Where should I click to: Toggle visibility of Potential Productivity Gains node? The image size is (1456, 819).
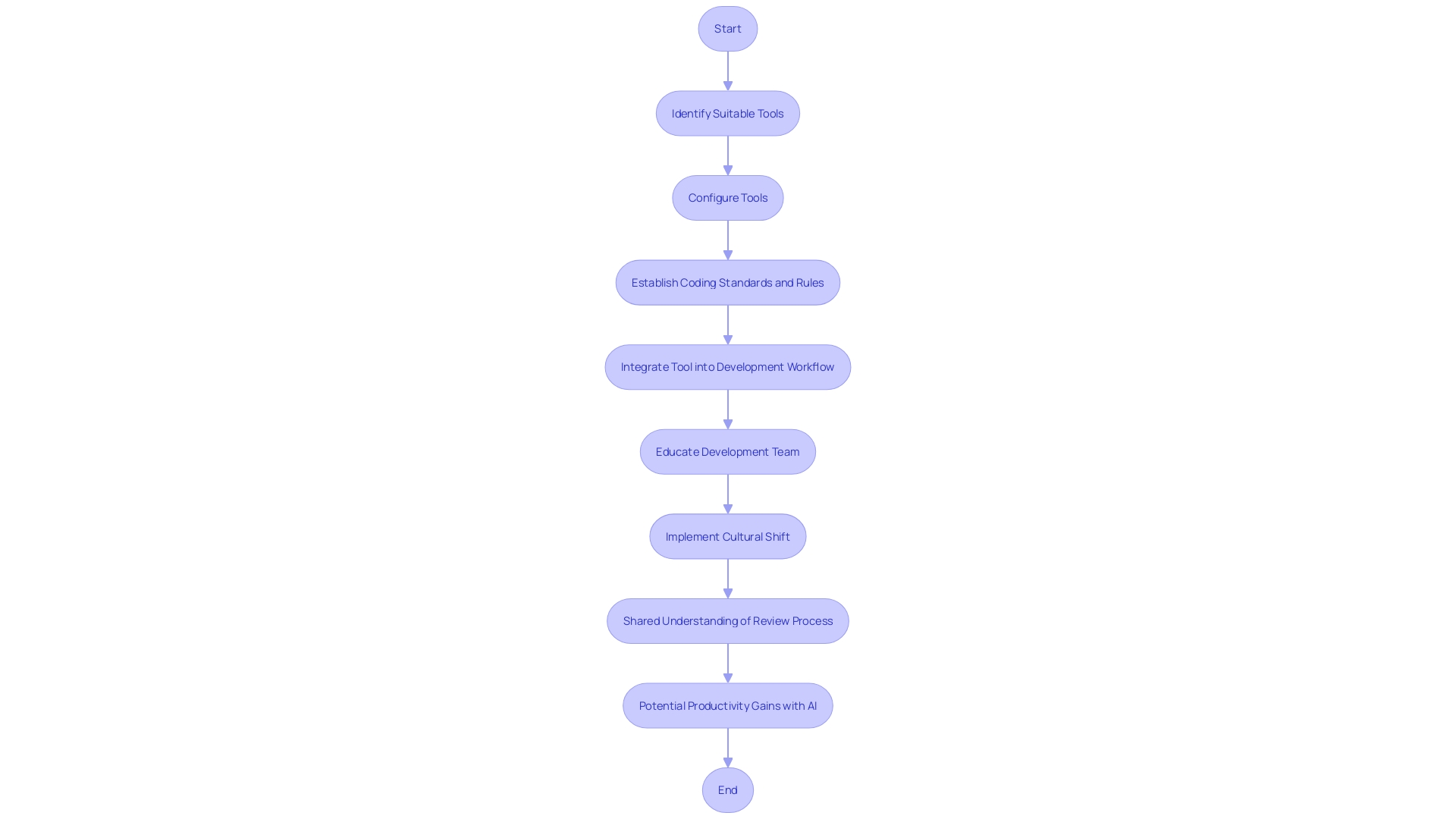[x=728, y=705]
